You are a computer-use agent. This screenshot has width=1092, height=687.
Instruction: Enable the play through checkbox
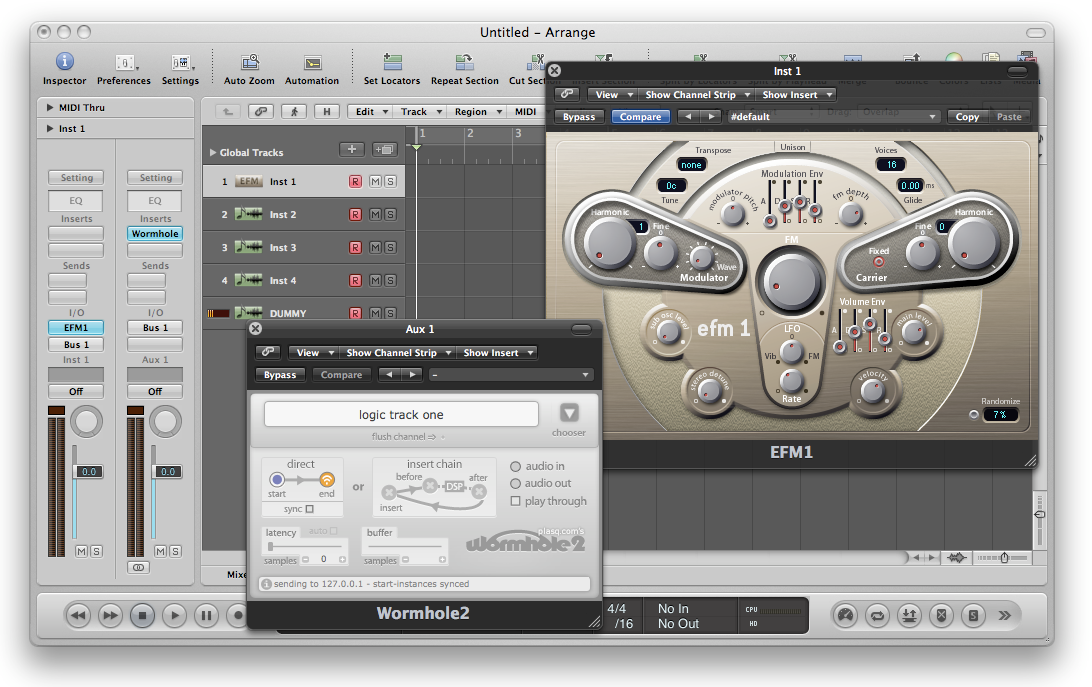click(x=515, y=501)
